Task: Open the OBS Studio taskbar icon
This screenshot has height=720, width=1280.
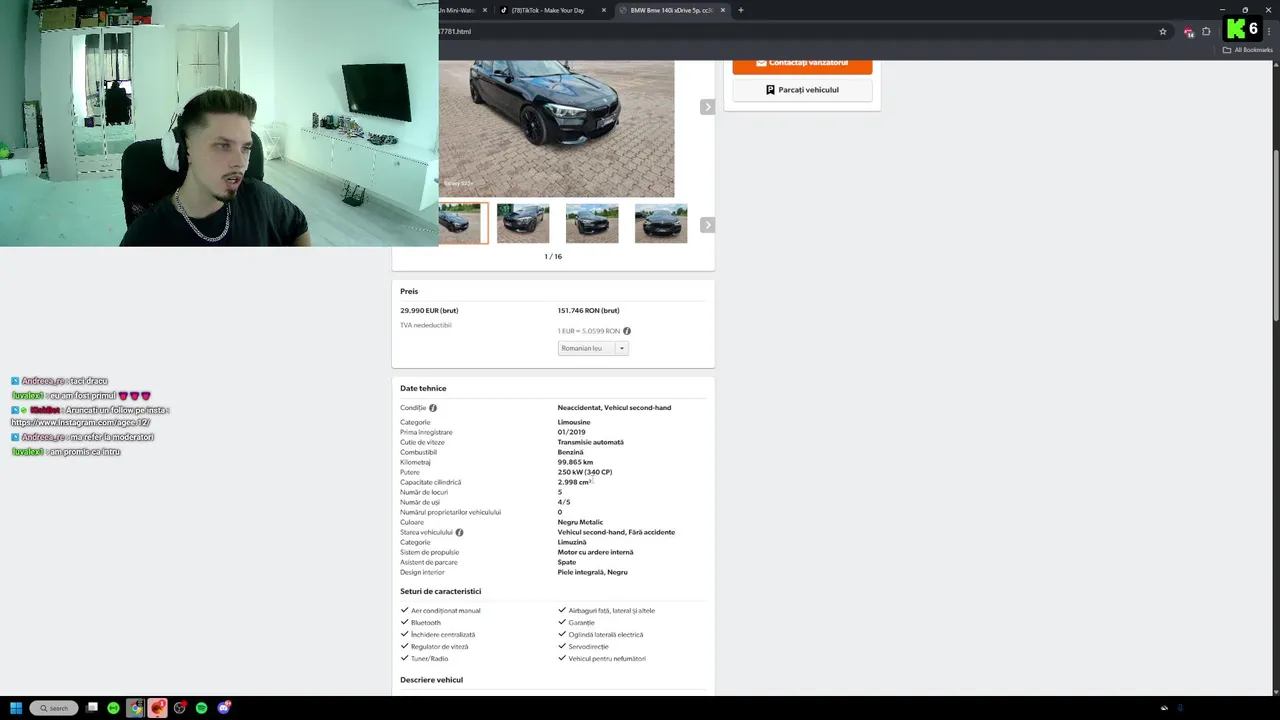Action: point(179,708)
